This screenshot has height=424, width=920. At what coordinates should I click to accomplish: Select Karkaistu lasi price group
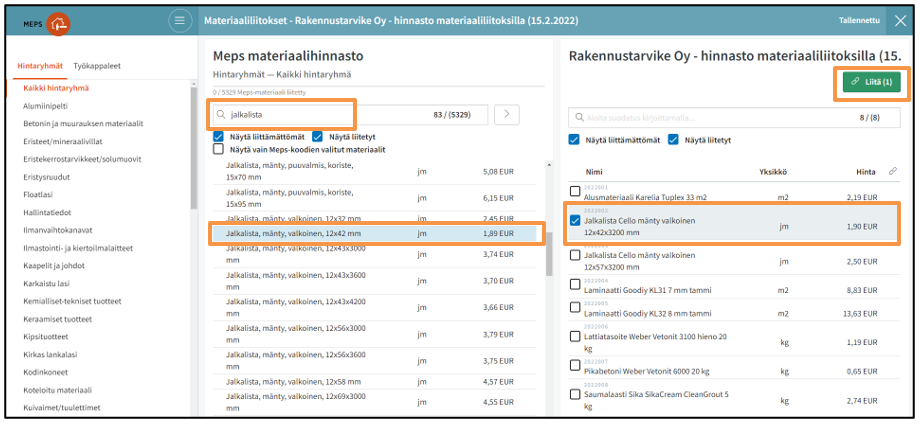tap(46, 283)
